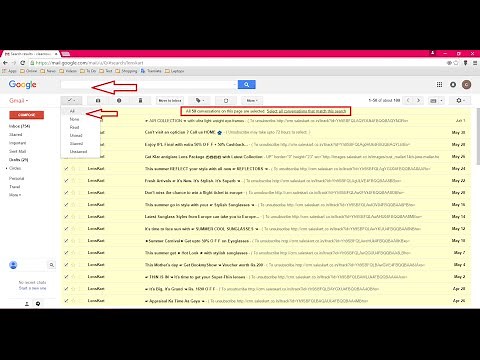Uncheck the 'Fresh Arrivals' email checkbox
This screenshot has width=480, height=360.
coord(66,181)
